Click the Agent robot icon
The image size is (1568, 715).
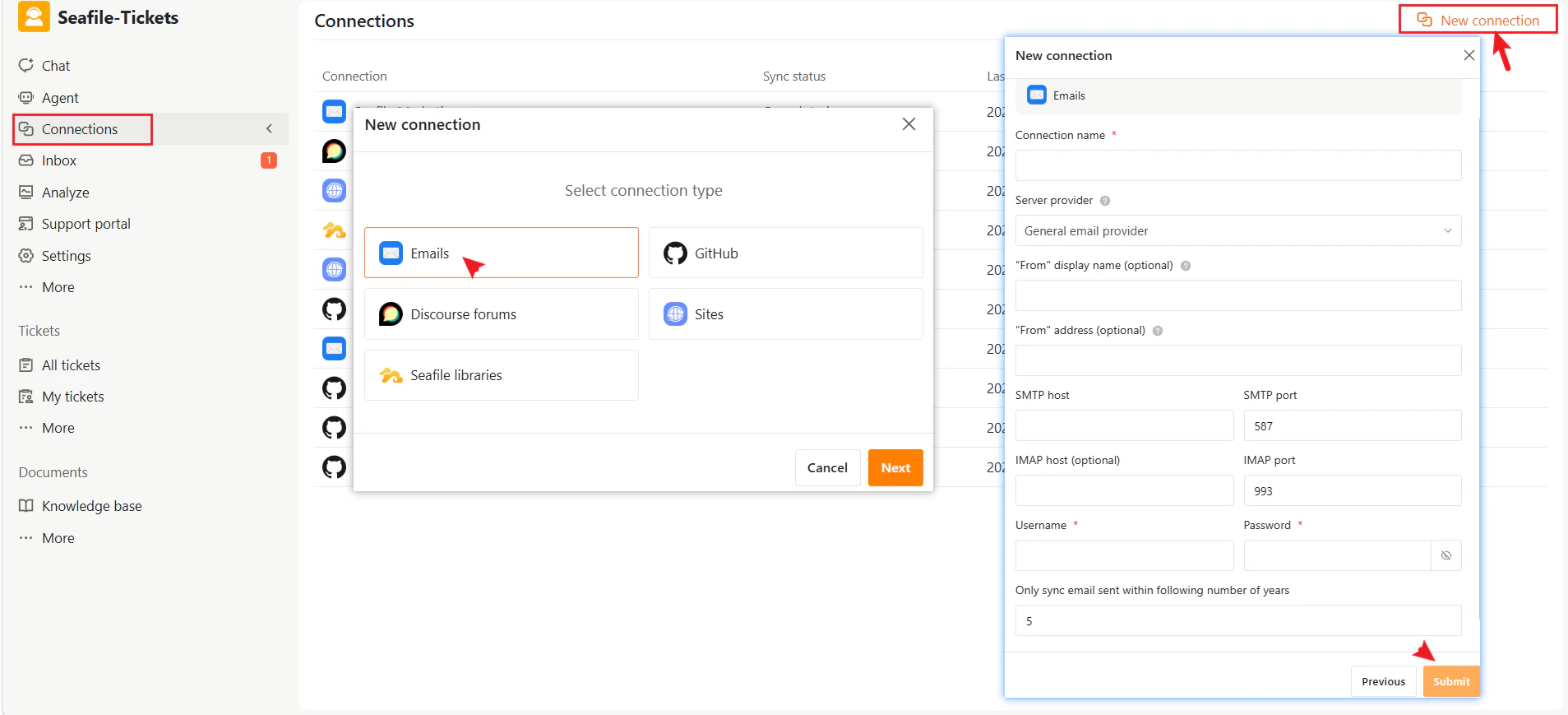coord(26,97)
